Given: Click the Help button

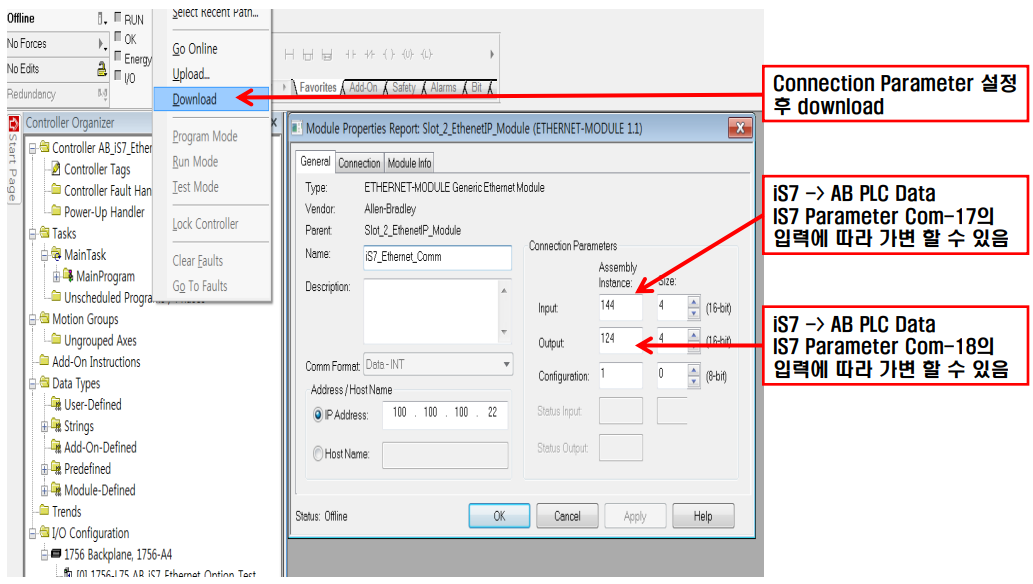Looking at the screenshot, I should point(704,516).
